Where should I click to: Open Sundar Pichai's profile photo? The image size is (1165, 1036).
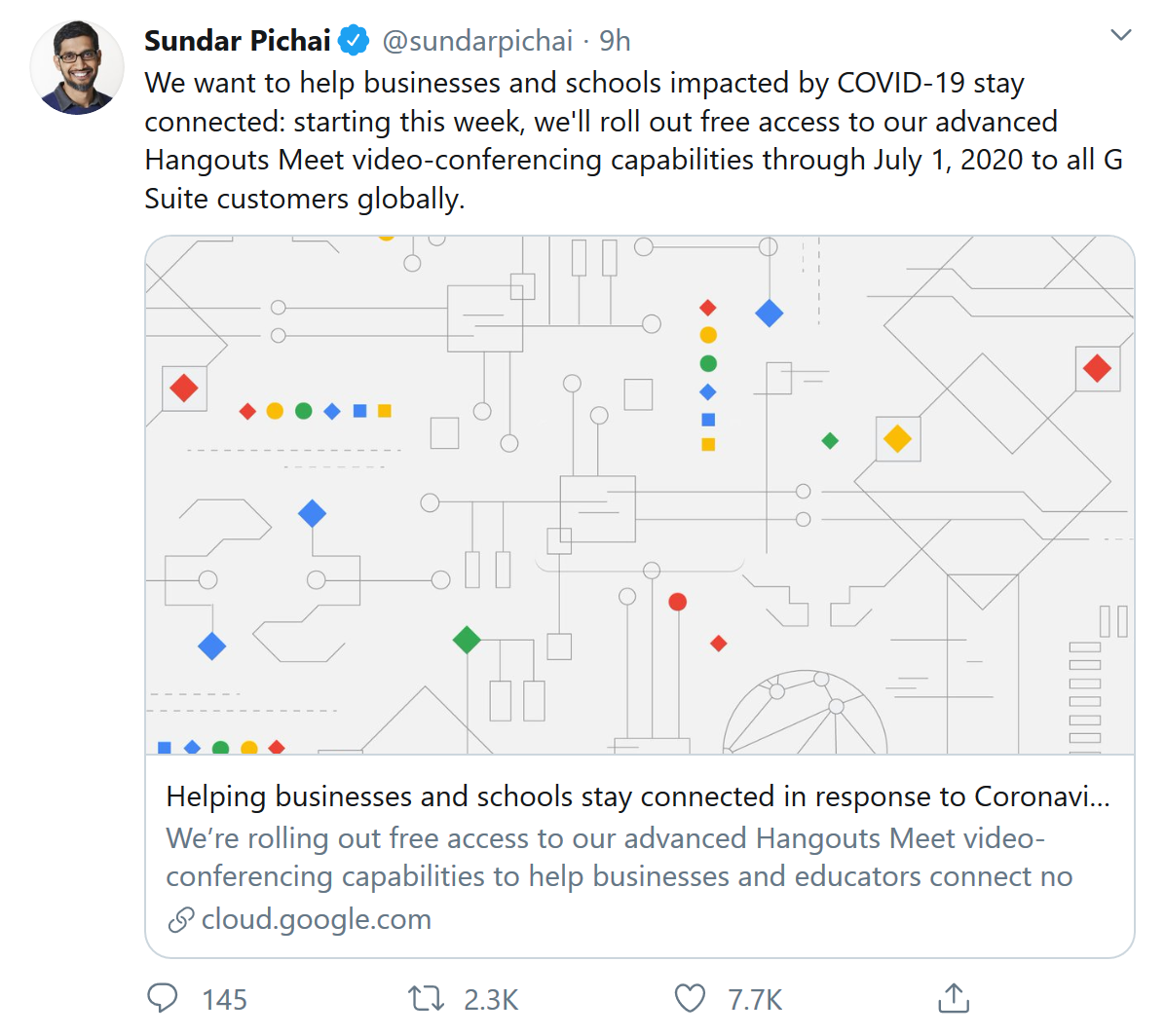(x=78, y=68)
